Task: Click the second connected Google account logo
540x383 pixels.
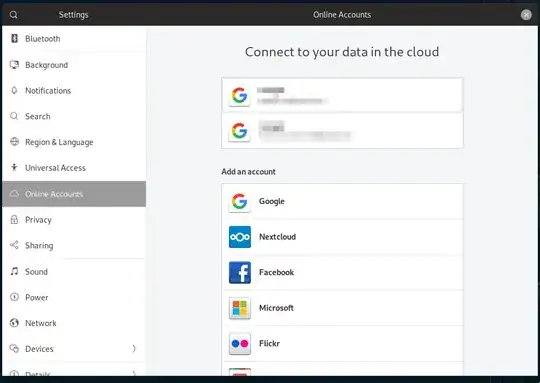Action: pyautogui.click(x=240, y=131)
